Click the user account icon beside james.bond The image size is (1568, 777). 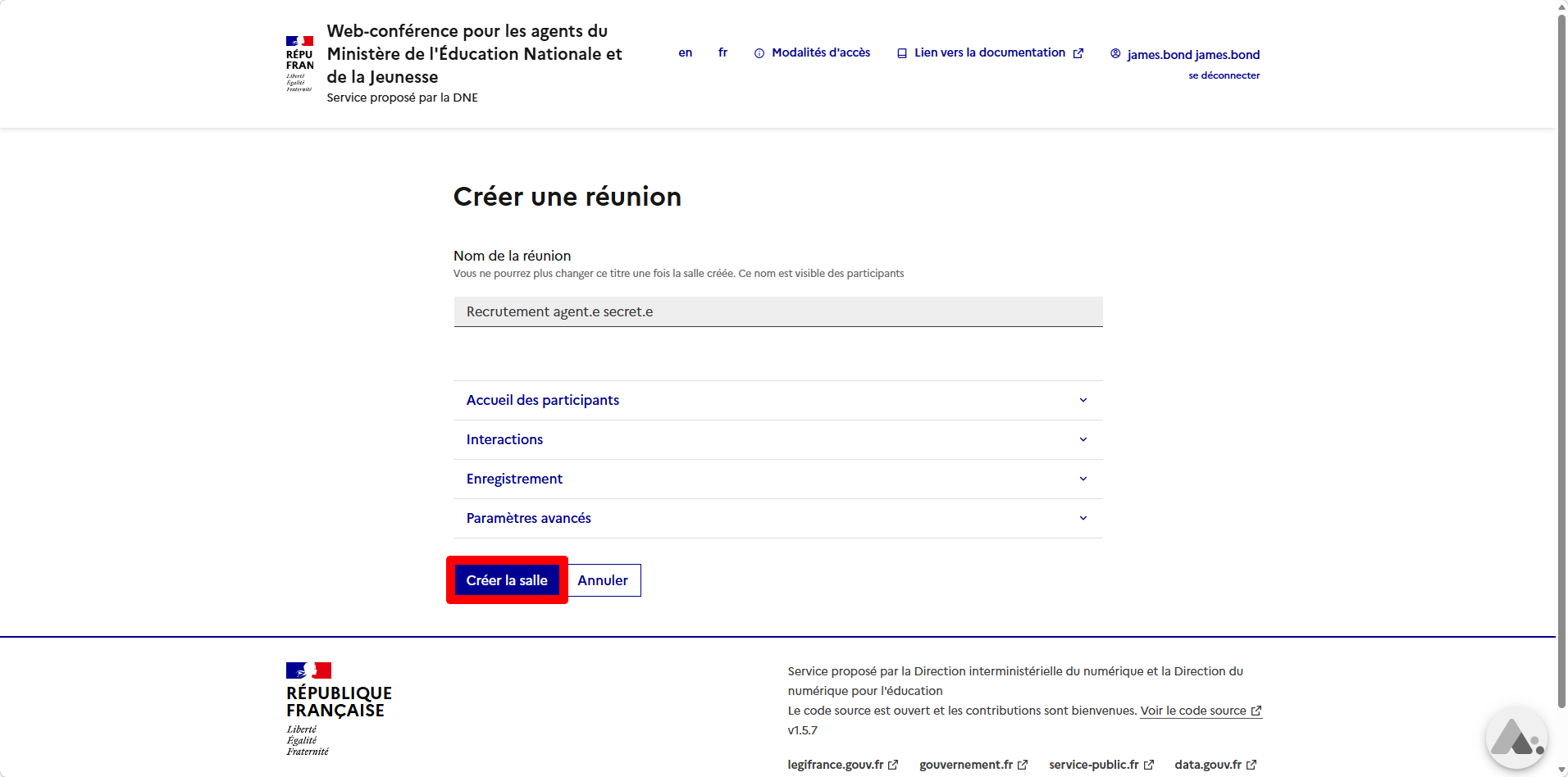(1115, 53)
